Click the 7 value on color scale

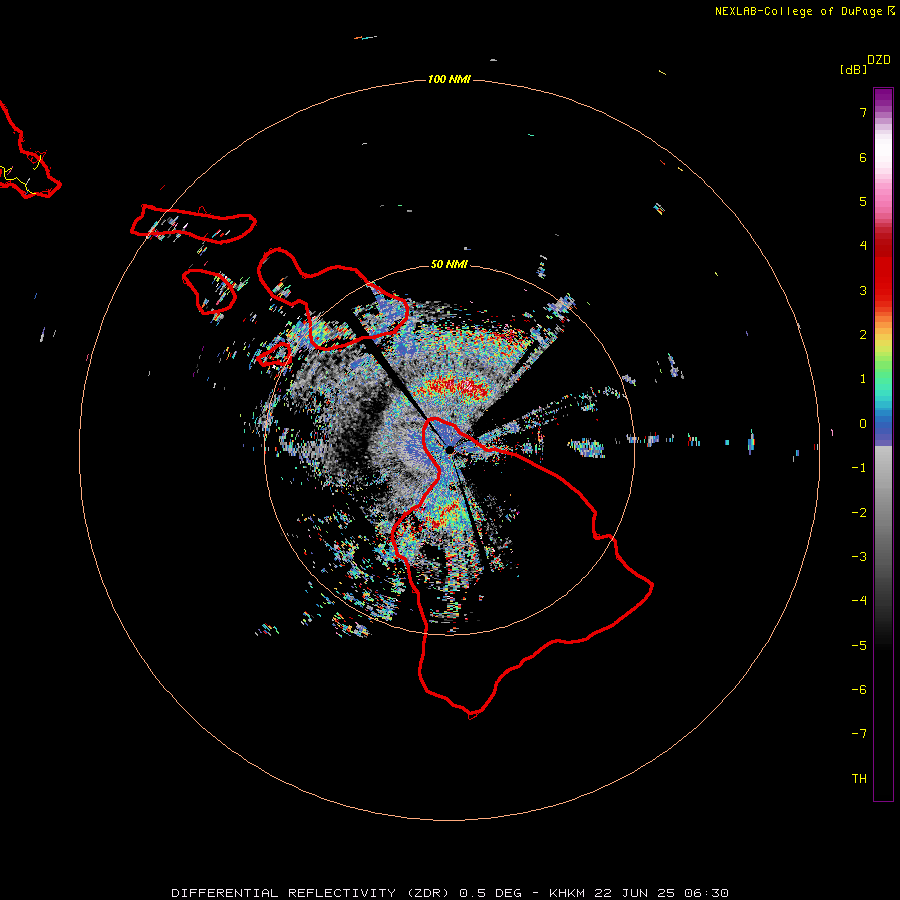[x=863, y=112]
